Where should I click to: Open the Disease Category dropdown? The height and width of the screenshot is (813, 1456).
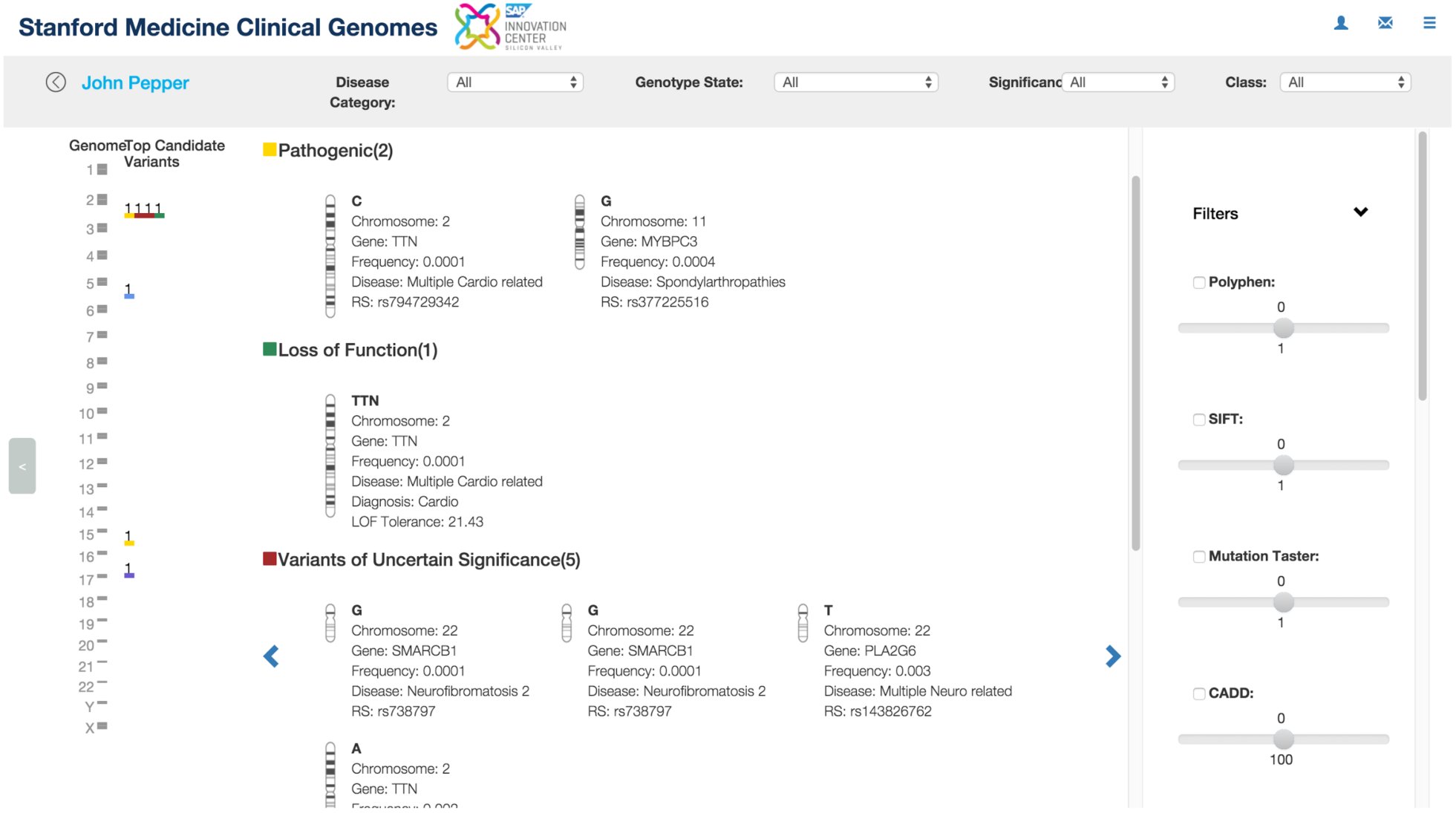point(515,82)
